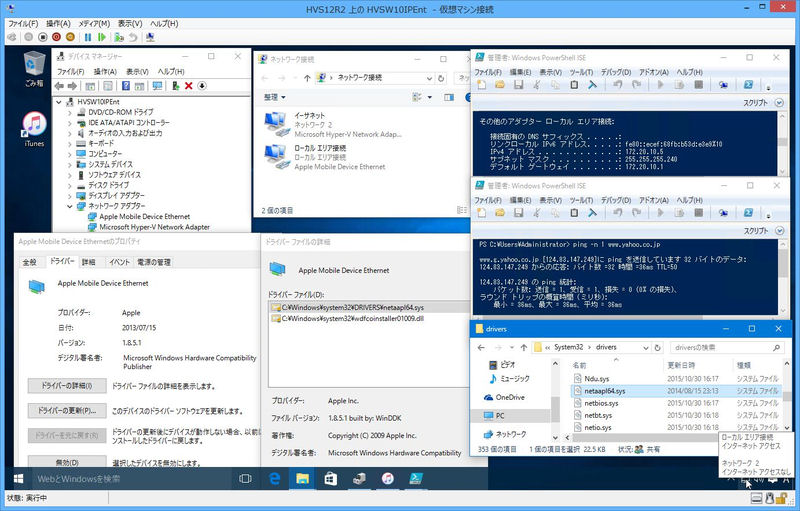Select the ごみ箱 recycle bin desktop icon
This screenshot has width=800, height=511.
pos(34,69)
